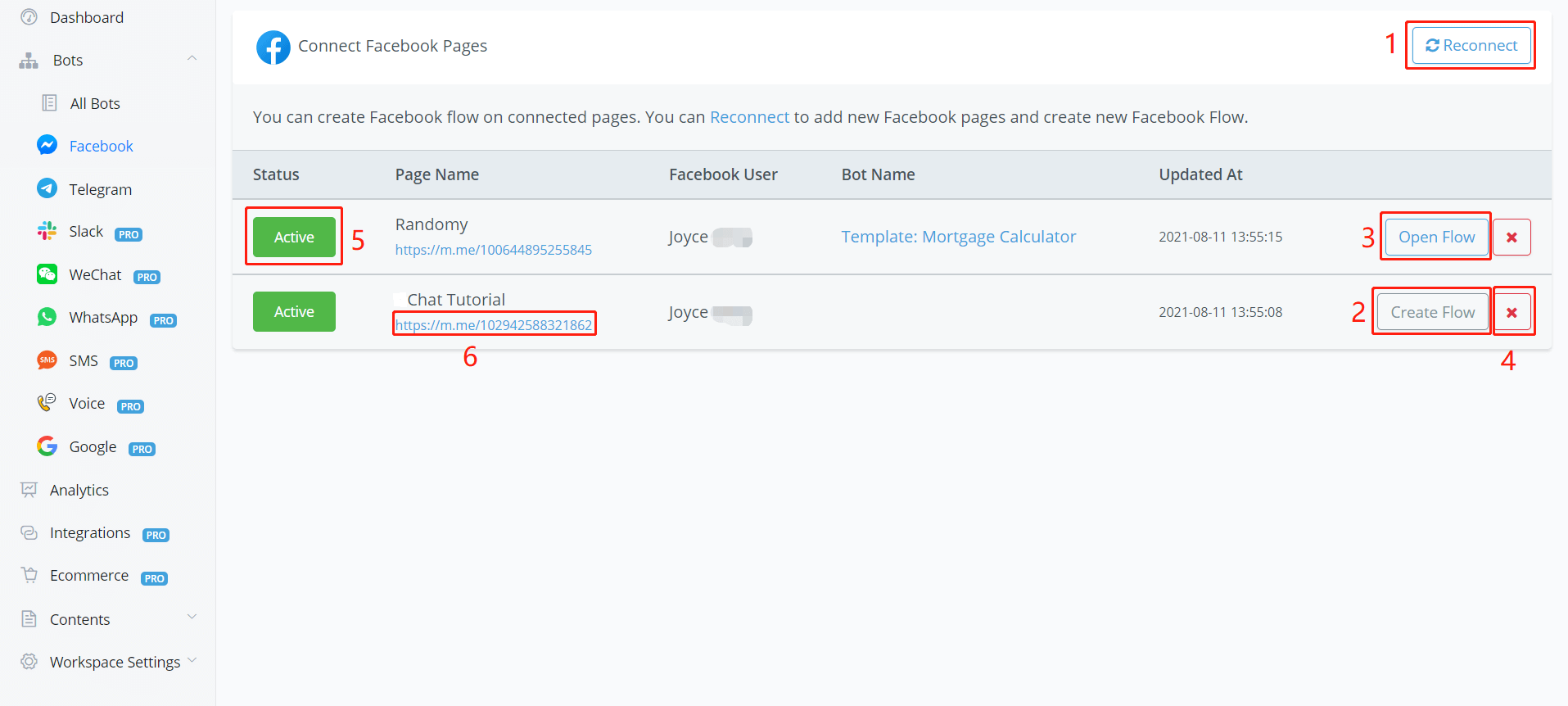Expand the Workspace Settings chevron
The image size is (1568, 706).
pyautogui.click(x=192, y=659)
